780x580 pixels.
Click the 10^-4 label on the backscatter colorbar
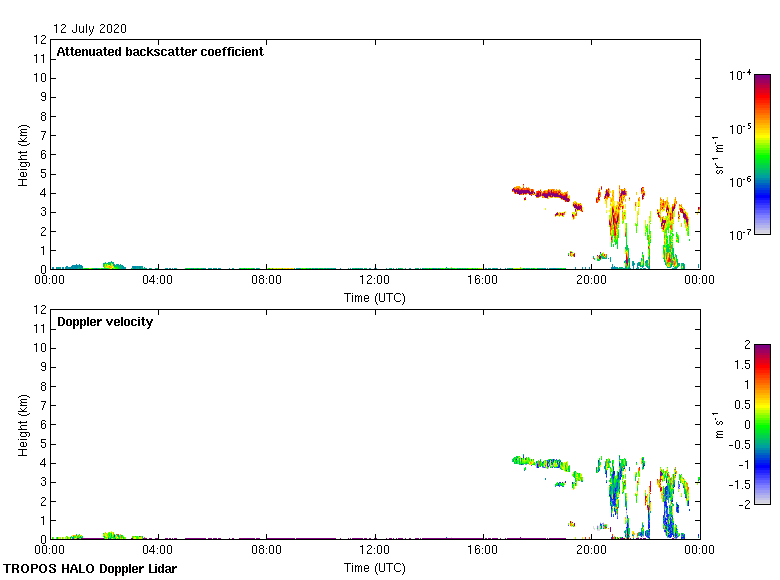(x=741, y=76)
